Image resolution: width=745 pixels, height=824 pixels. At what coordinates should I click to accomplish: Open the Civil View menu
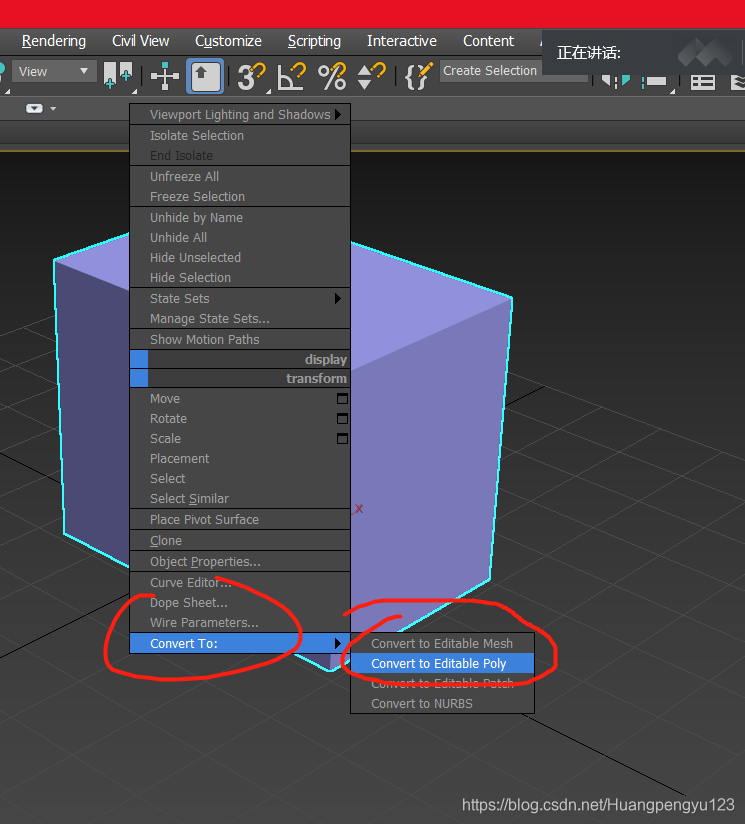point(140,41)
